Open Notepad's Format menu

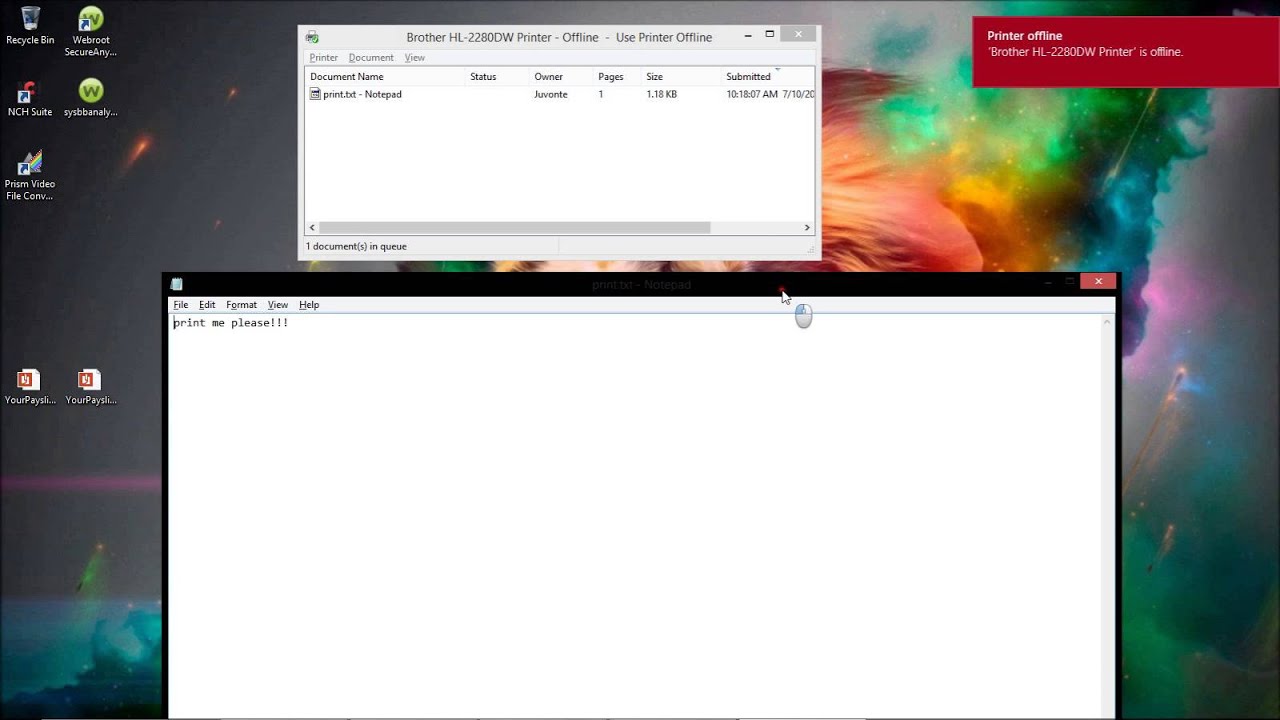[241, 305]
